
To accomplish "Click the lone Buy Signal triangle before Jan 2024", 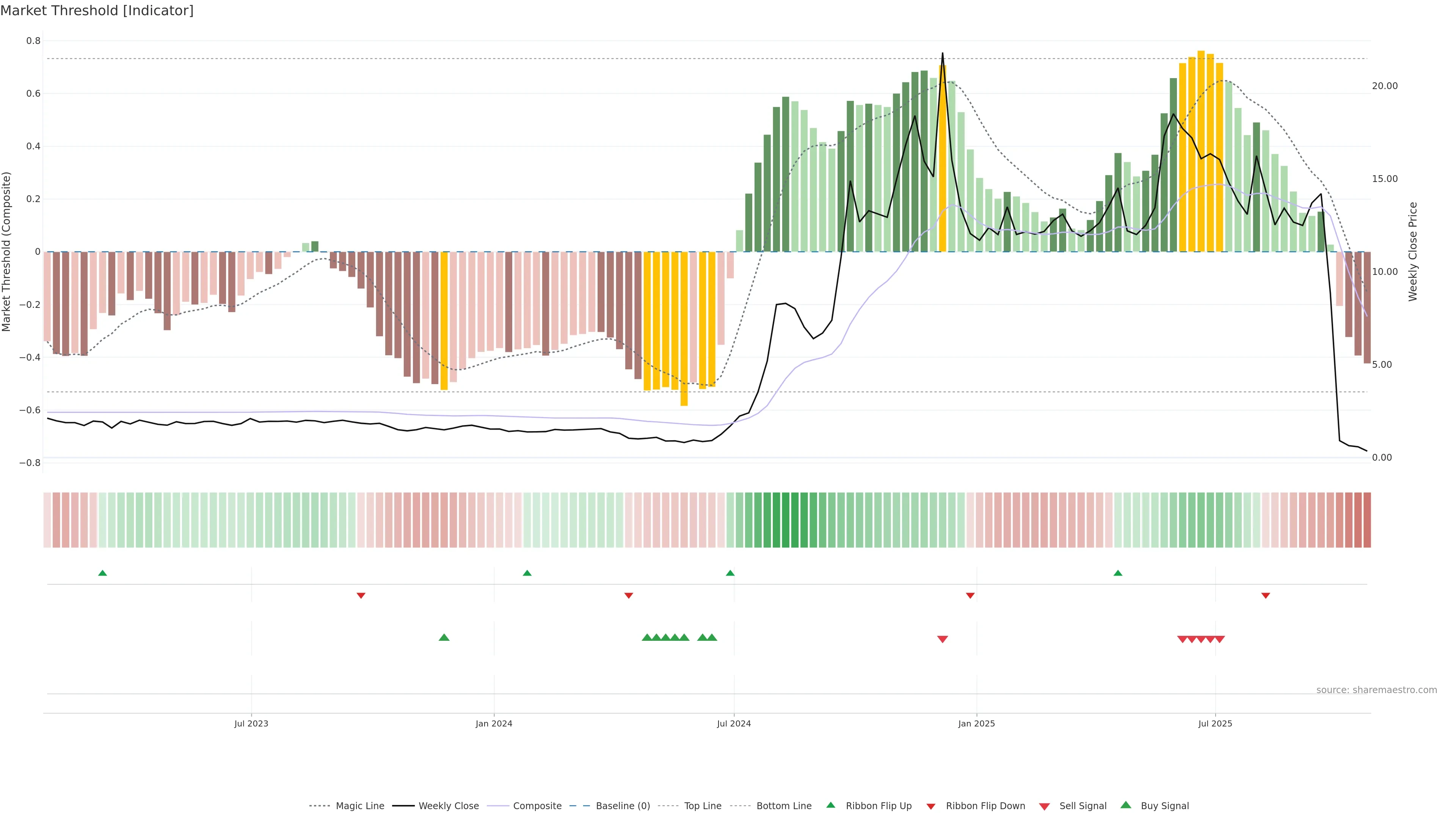I will point(444,637).
